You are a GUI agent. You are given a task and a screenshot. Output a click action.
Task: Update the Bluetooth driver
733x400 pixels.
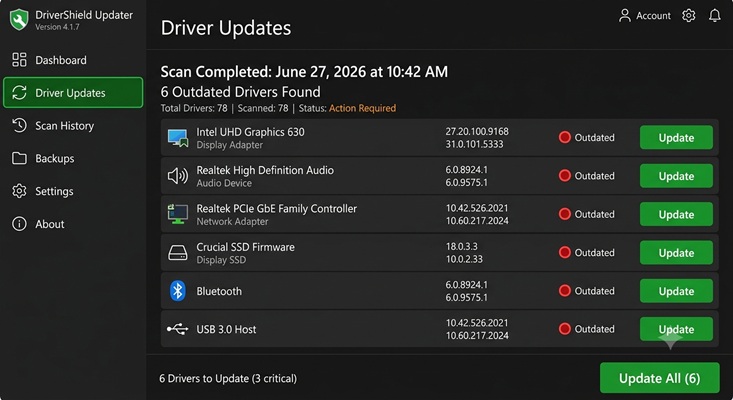click(676, 291)
